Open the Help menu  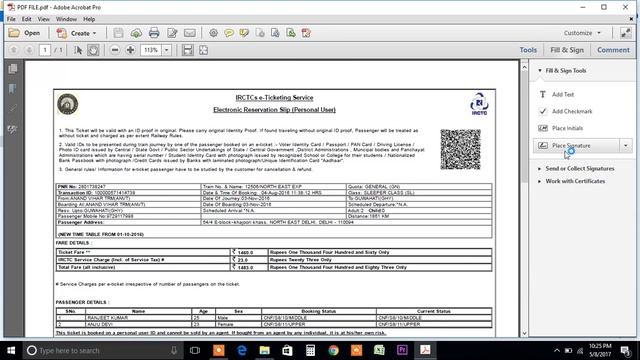89,19
